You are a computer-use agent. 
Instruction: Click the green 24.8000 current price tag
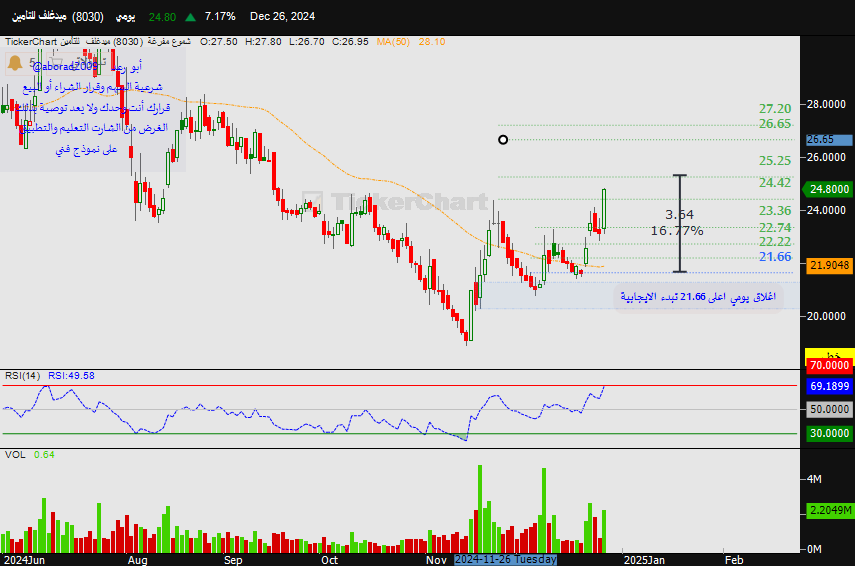pyautogui.click(x=828, y=189)
